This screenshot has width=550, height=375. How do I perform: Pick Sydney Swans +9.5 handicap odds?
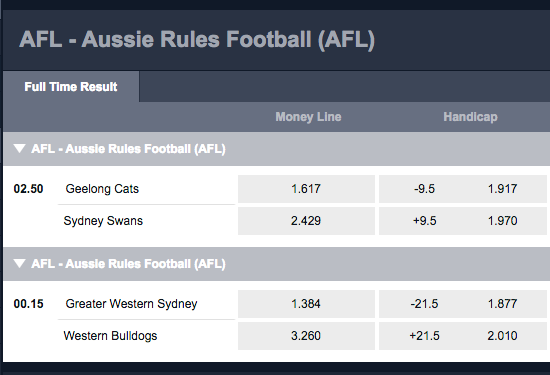tap(464, 221)
